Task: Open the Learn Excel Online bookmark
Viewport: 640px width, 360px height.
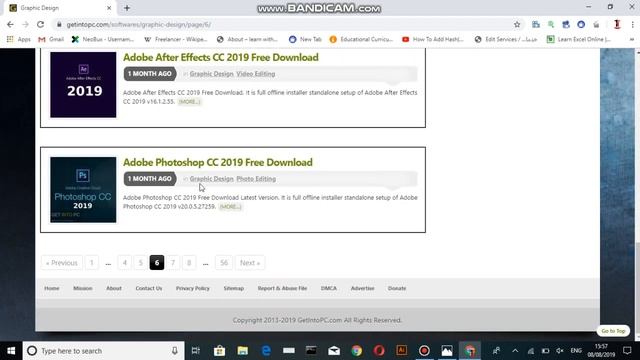Action: coord(579,39)
